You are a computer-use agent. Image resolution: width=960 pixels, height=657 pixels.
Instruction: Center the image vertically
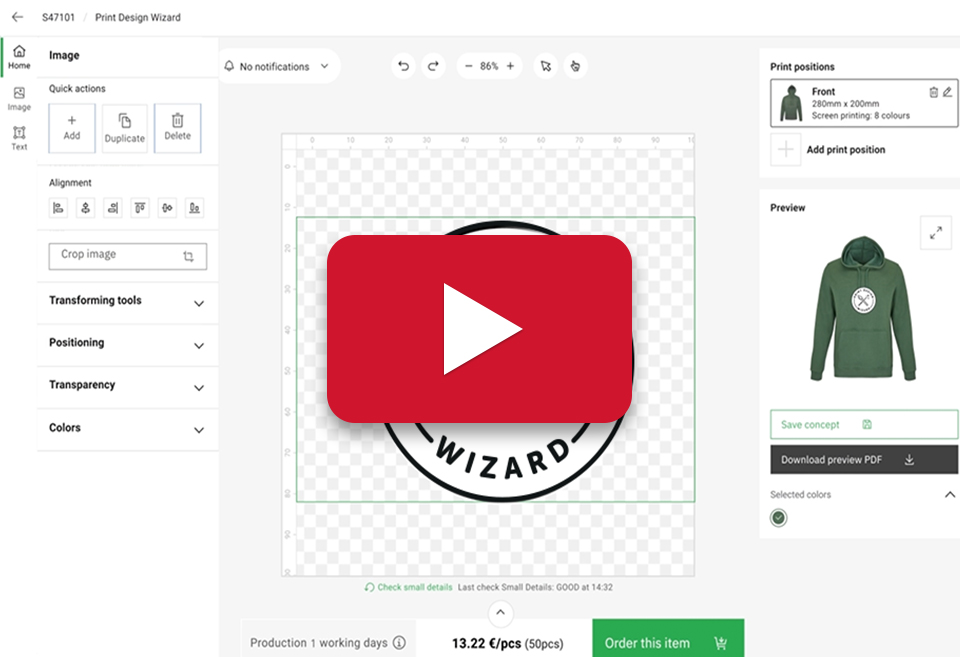167,208
